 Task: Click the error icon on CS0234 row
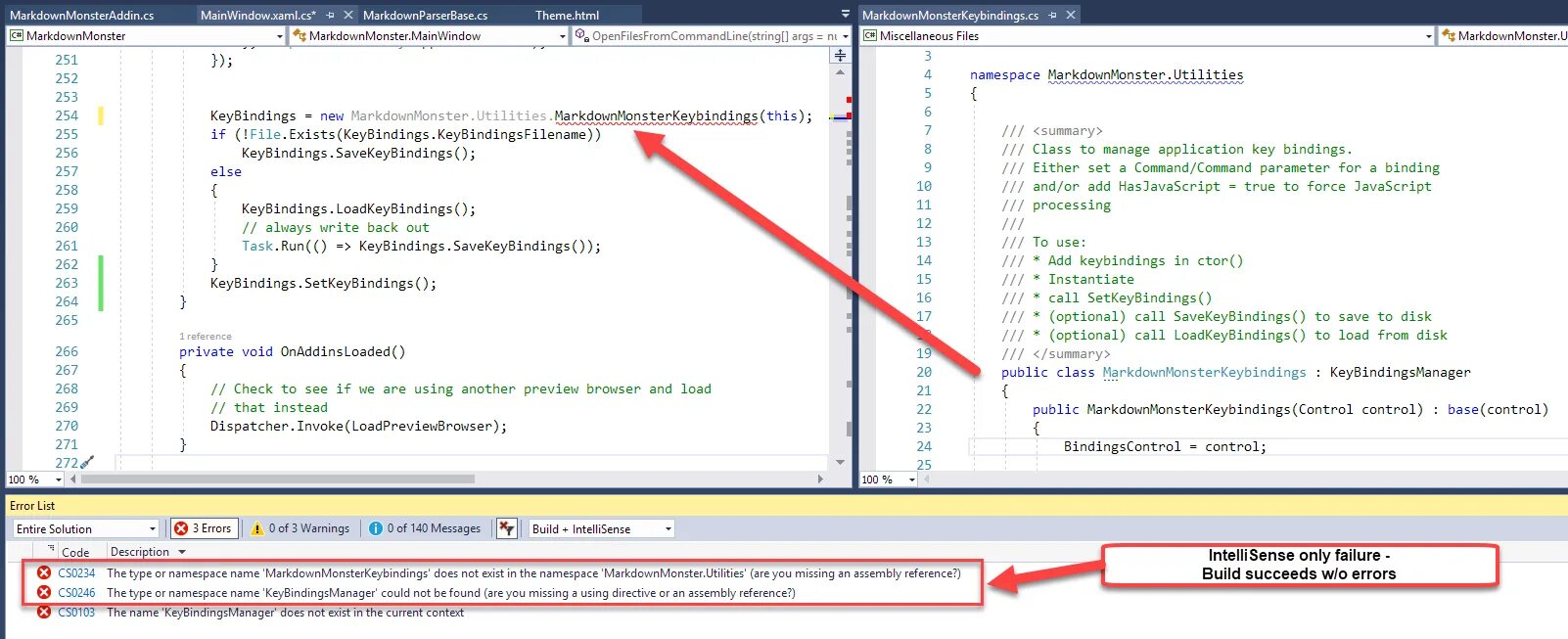[x=44, y=572]
